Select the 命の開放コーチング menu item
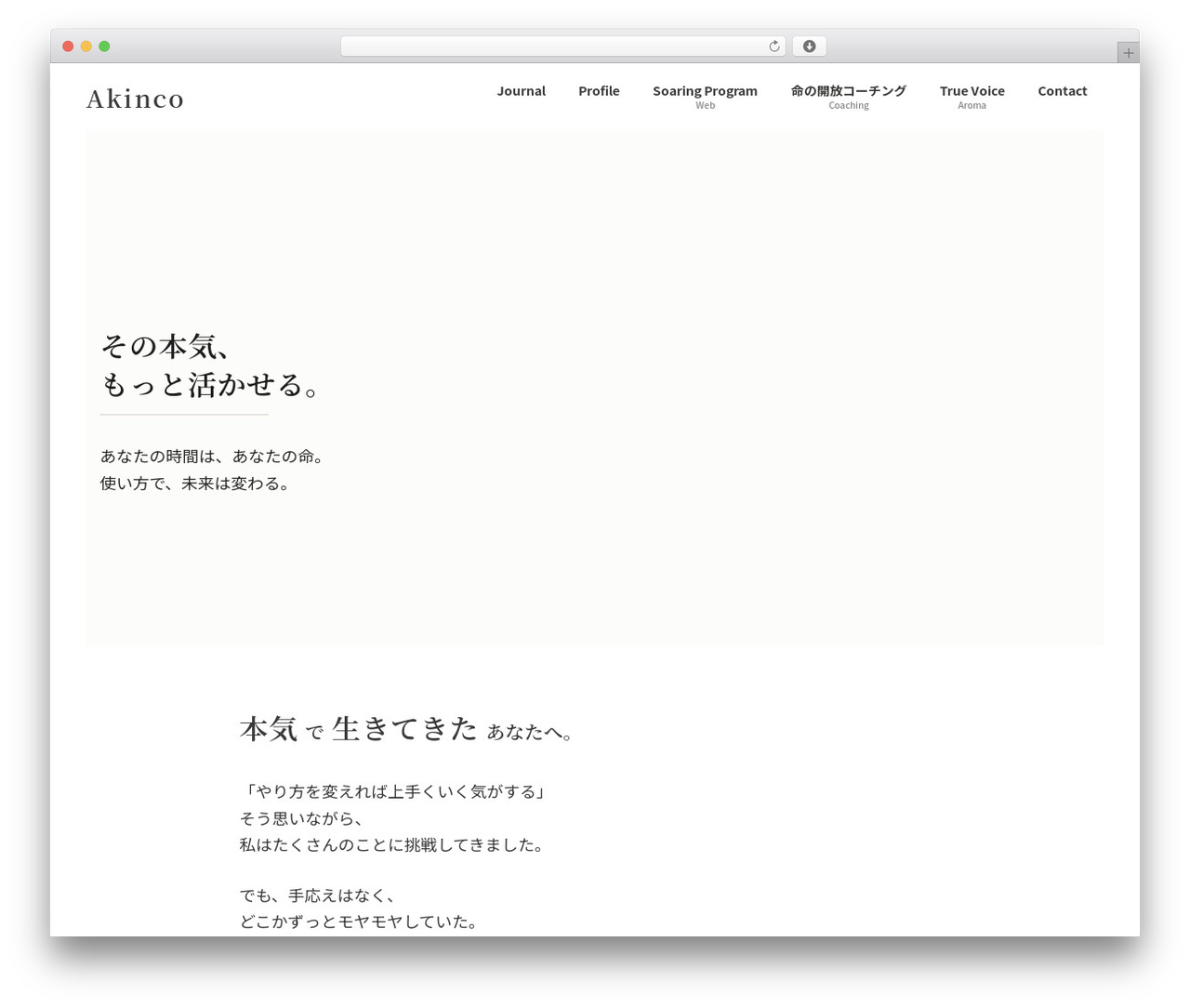This screenshot has width=1190, height=1008. click(x=849, y=97)
